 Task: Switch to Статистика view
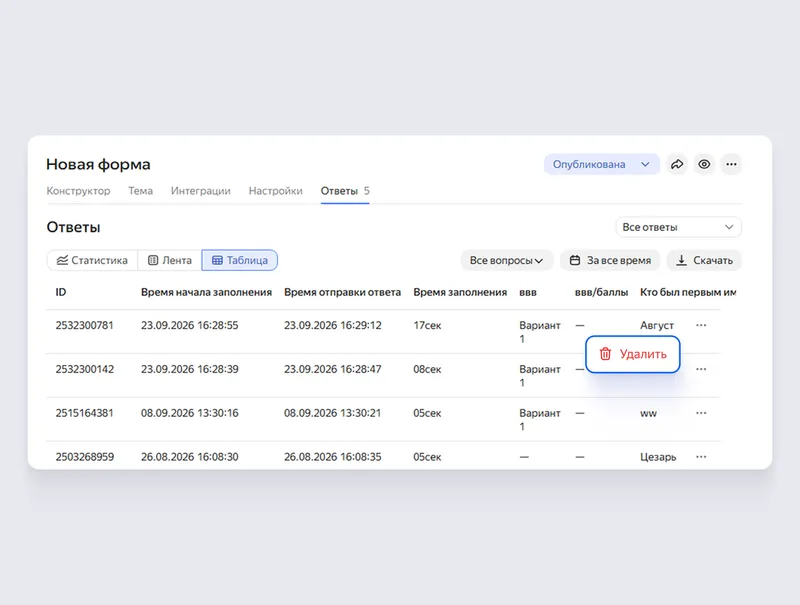92,260
